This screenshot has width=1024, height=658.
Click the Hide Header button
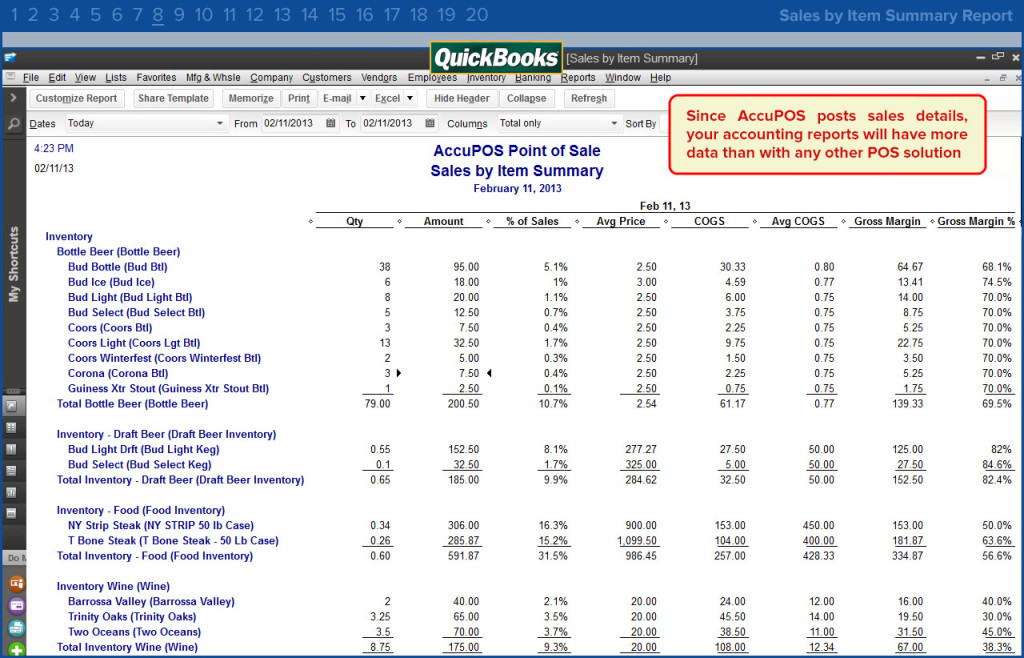pyautogui.click(x=462, y=98)
